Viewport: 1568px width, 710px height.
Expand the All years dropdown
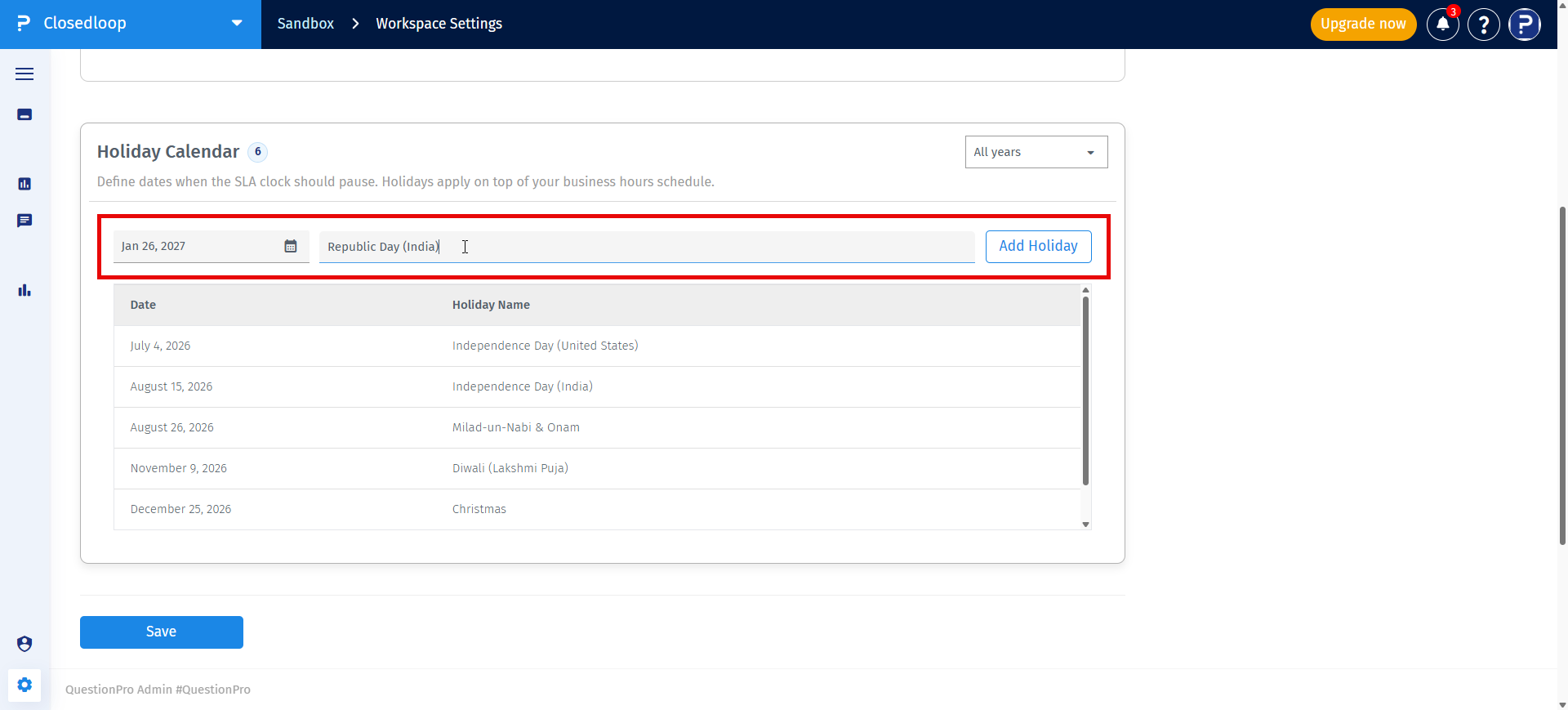point(1036,152)
